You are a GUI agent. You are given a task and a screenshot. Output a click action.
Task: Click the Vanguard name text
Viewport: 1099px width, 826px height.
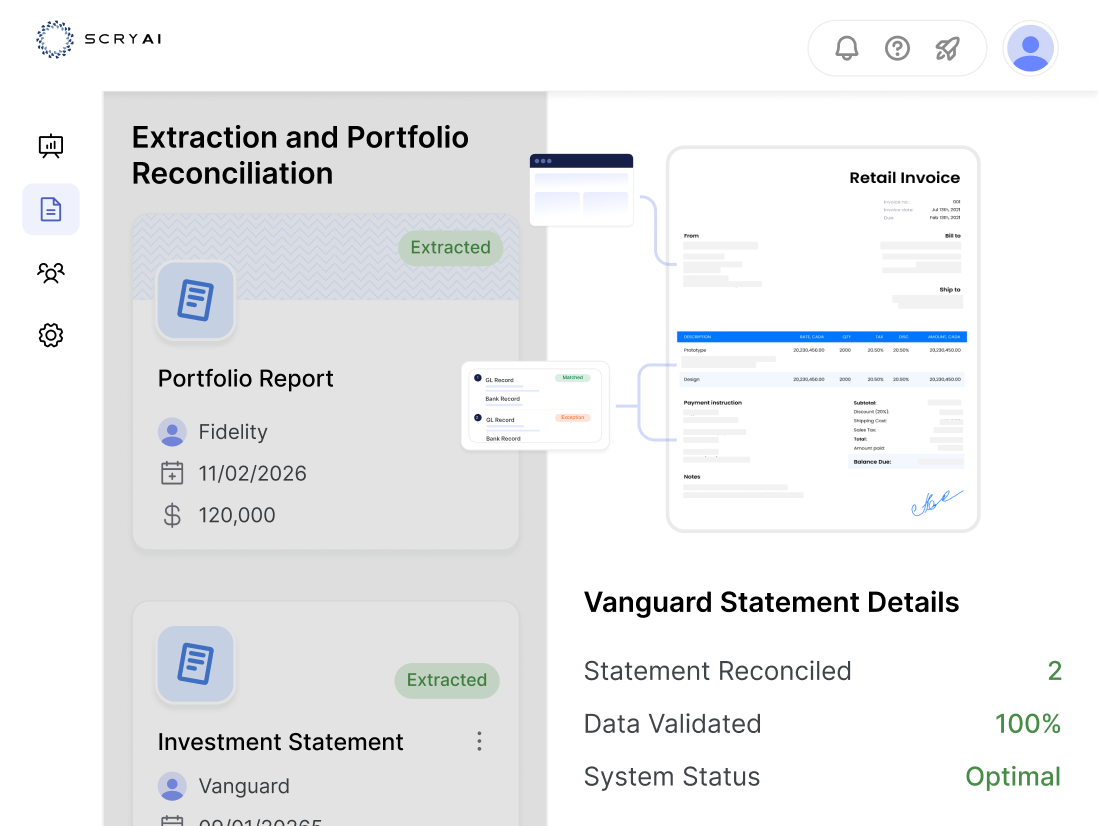244,786
